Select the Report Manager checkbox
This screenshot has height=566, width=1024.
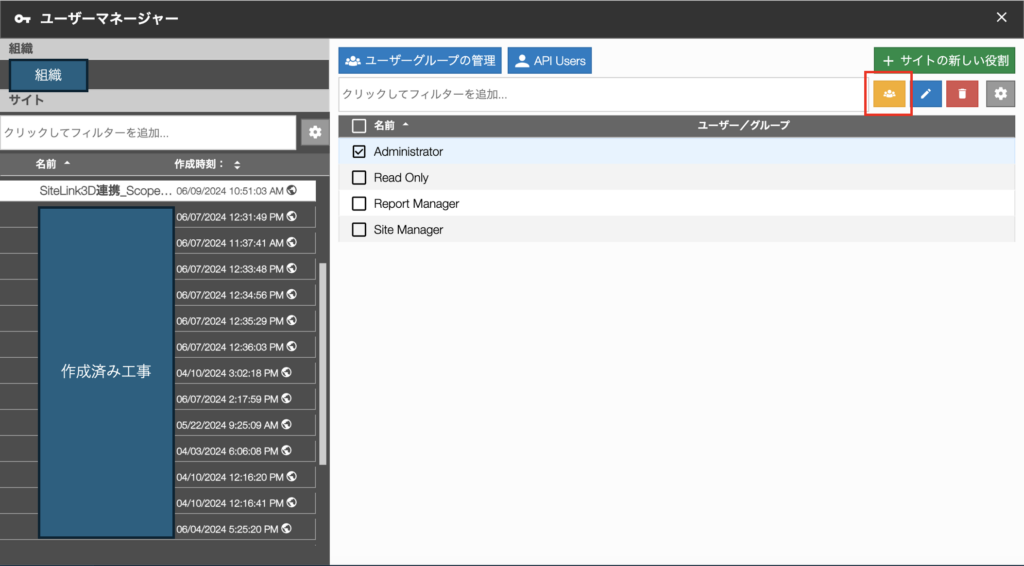(x=360, y=204)
